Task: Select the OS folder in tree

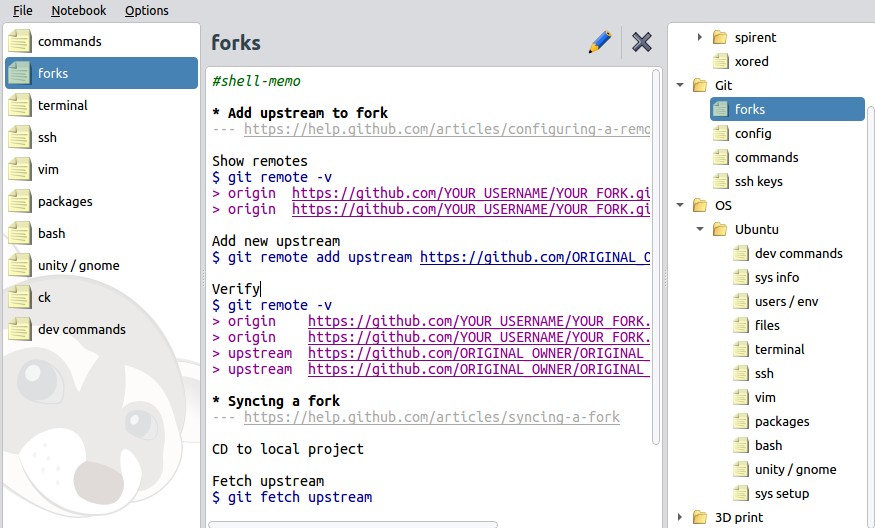Action: click(x=712, y=205)
